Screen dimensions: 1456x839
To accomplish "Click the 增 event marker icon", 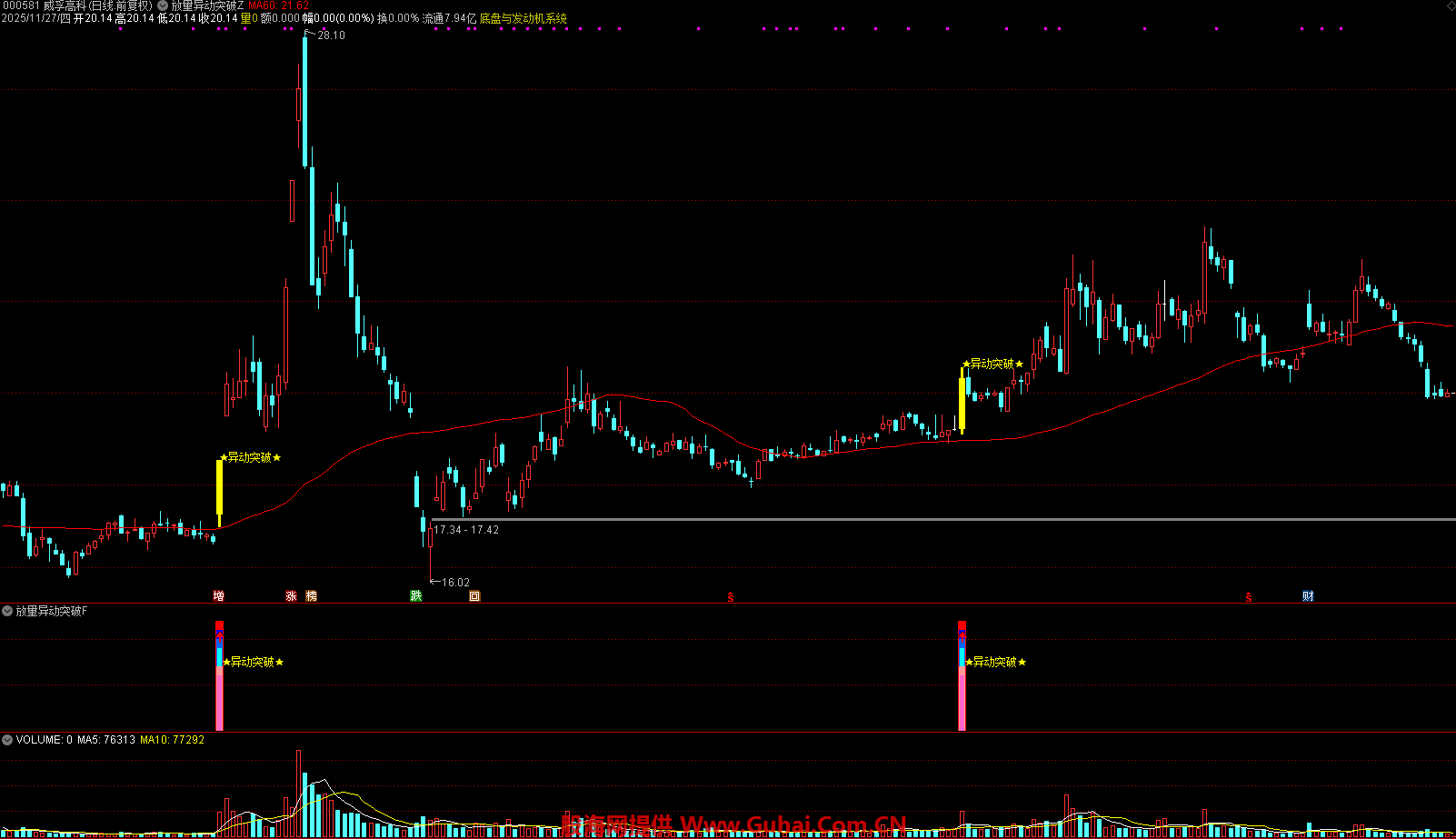I will pyautogui.click(x=218, y=596).
